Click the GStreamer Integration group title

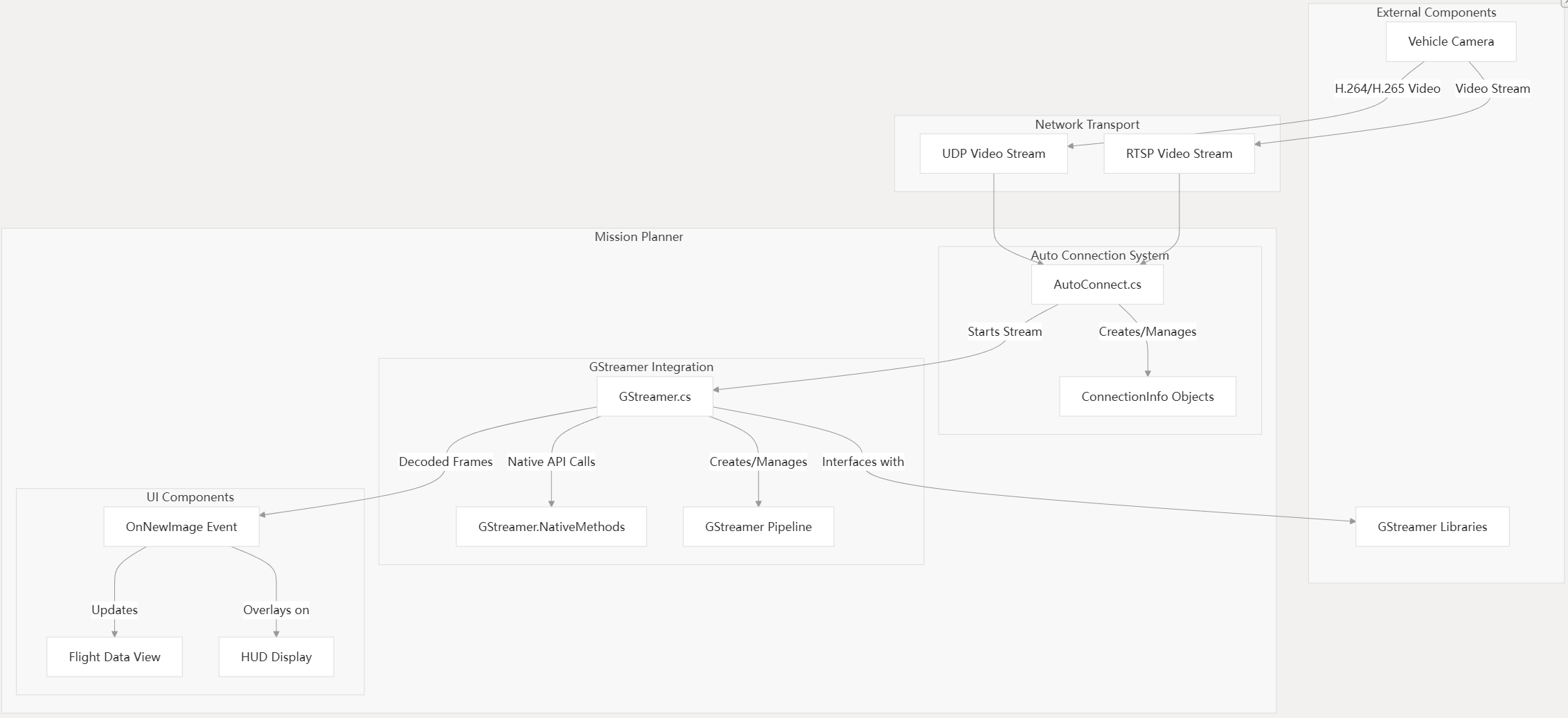coord(651,367)
